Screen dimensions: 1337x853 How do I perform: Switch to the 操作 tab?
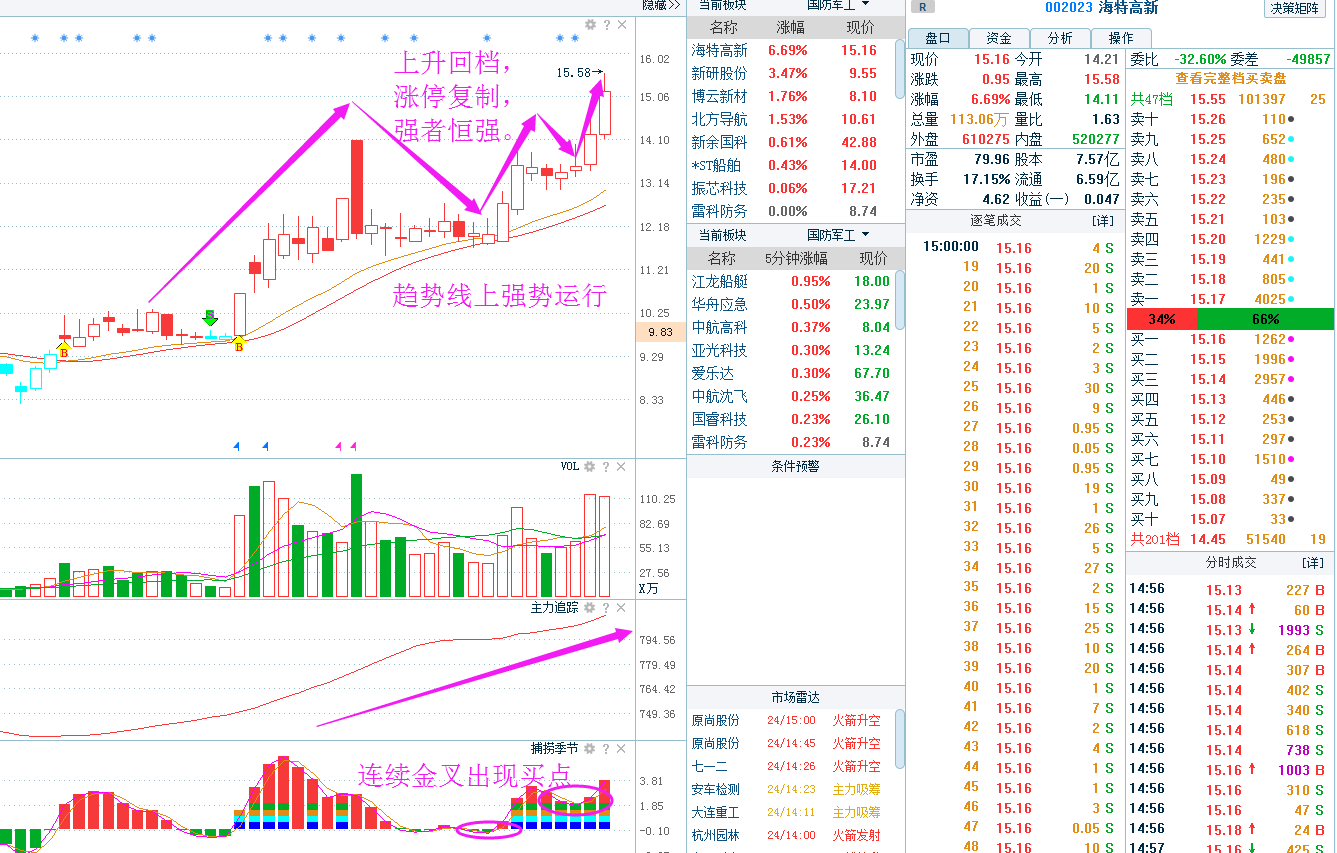(x=1121, y=38)
